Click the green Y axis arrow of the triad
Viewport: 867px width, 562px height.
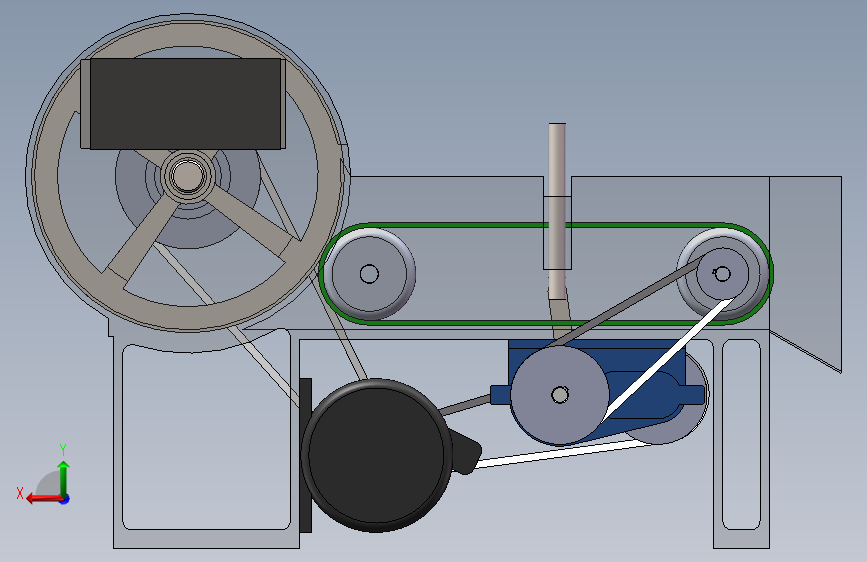[x=64, y=478]
